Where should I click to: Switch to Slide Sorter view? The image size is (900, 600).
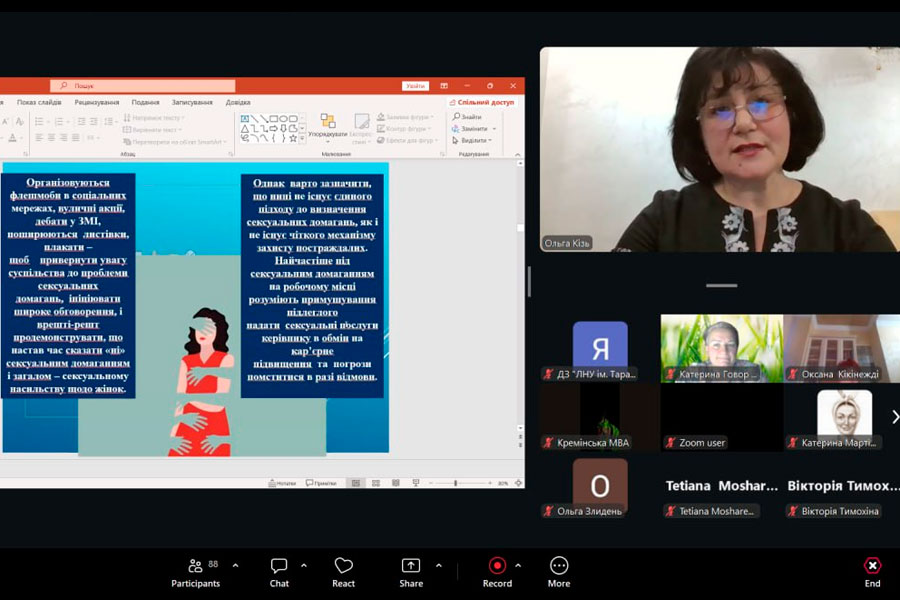(x=376, y=483)
